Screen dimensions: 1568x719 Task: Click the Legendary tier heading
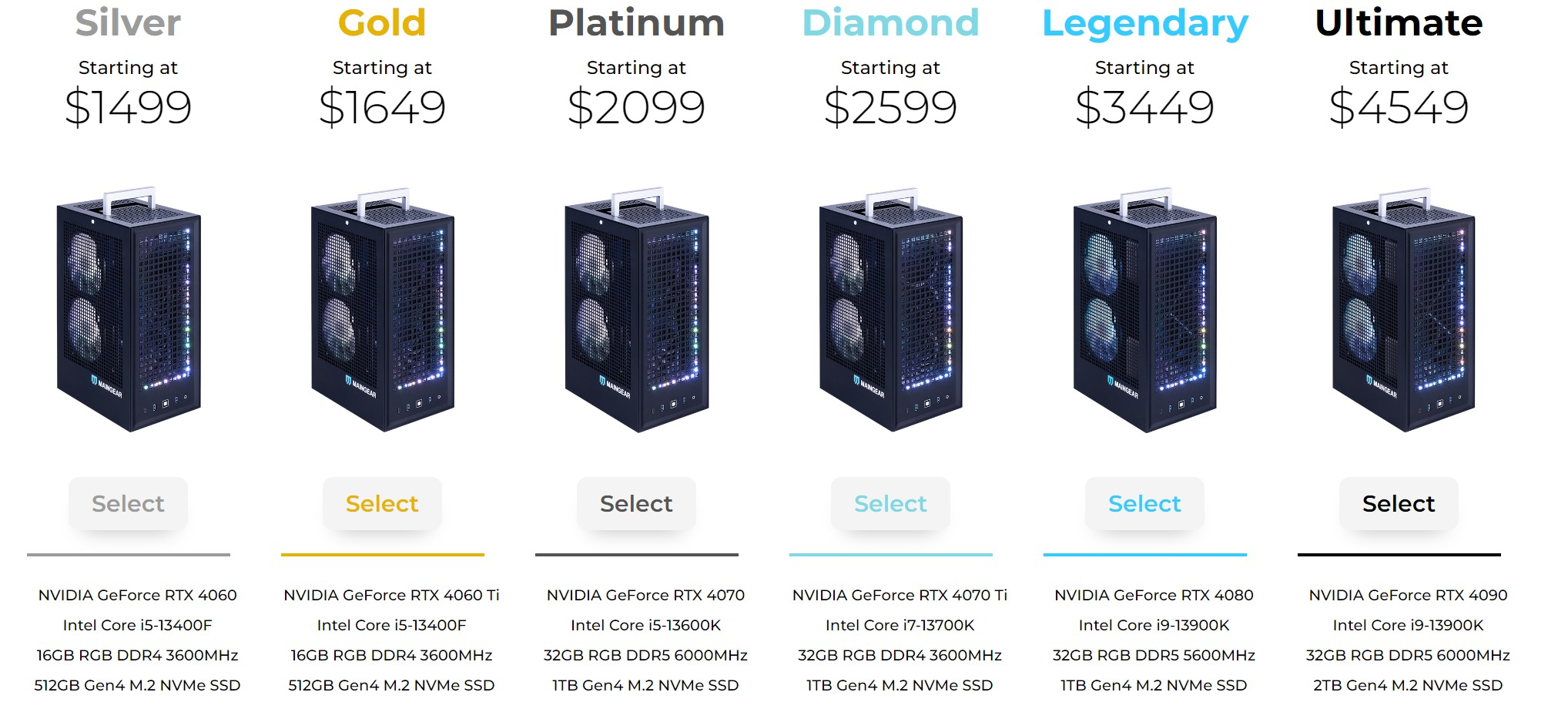point(1145,25)
